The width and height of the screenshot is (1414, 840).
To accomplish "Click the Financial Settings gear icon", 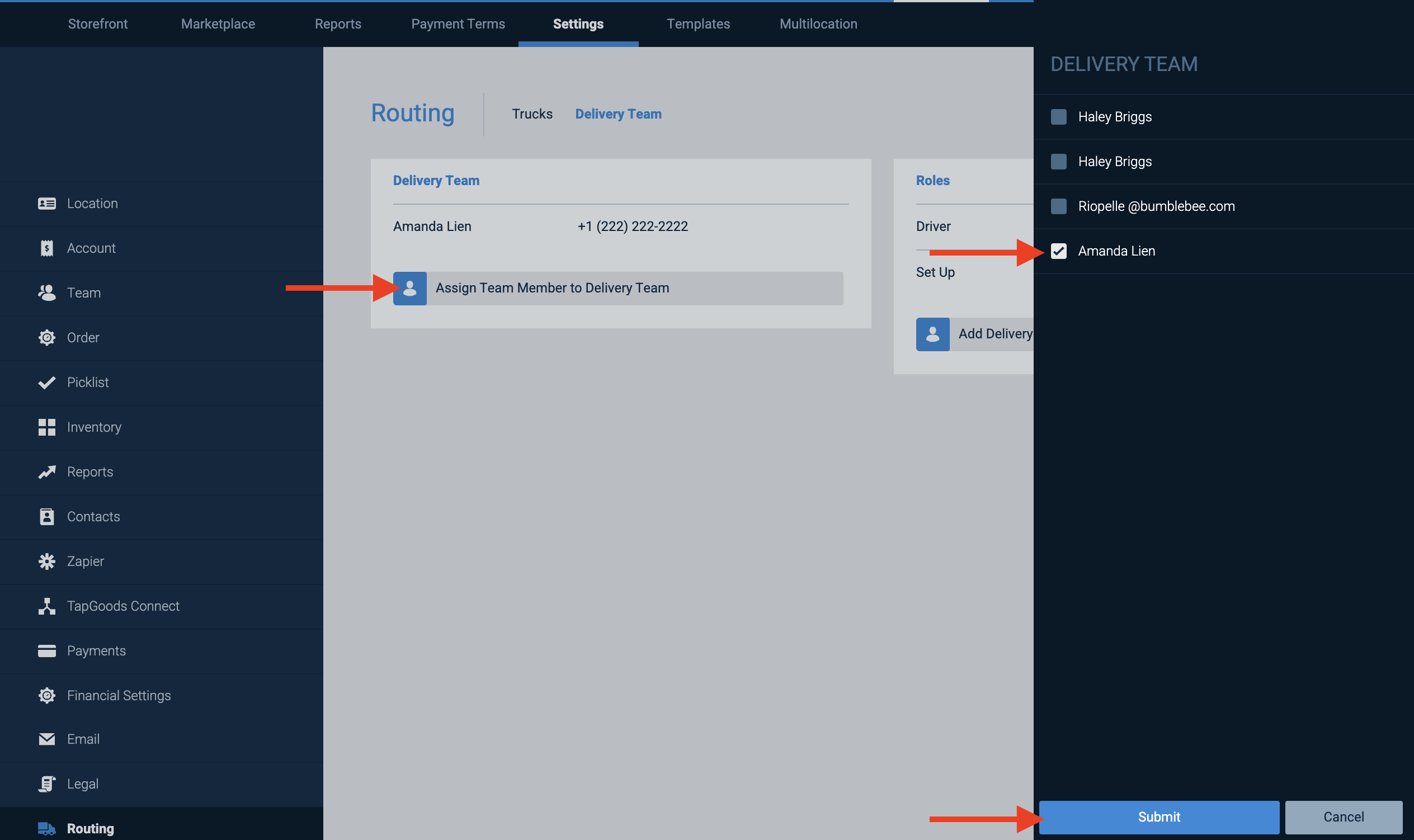I will [46, 696].
